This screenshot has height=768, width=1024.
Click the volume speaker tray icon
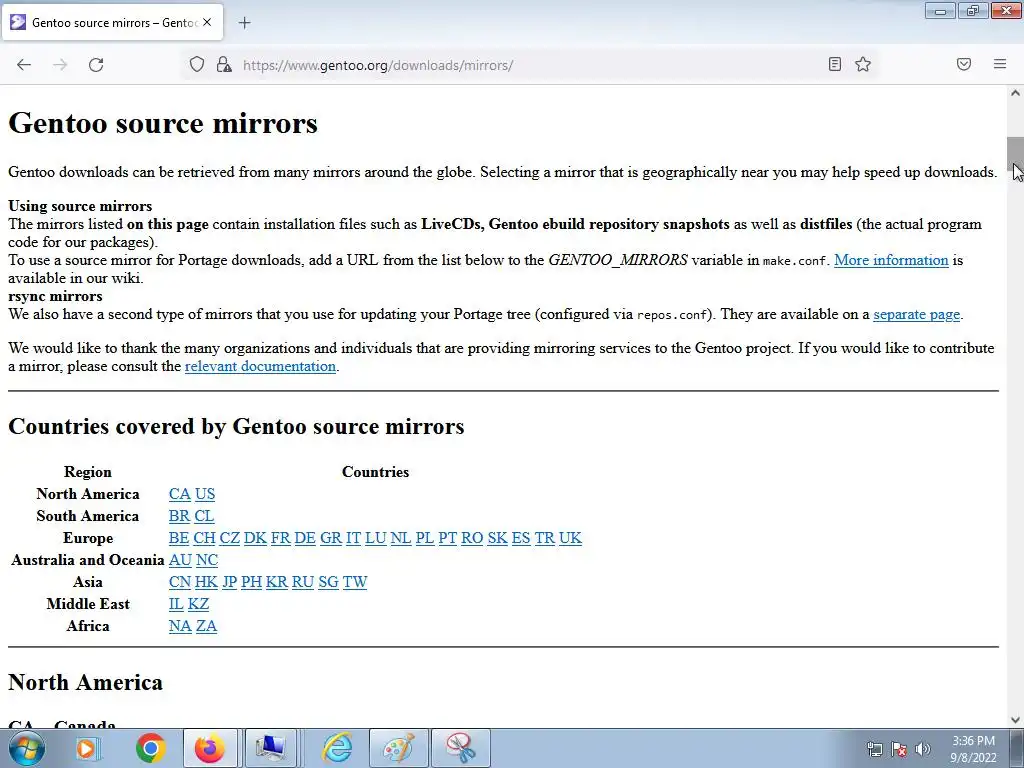click(x=922, y=749)
